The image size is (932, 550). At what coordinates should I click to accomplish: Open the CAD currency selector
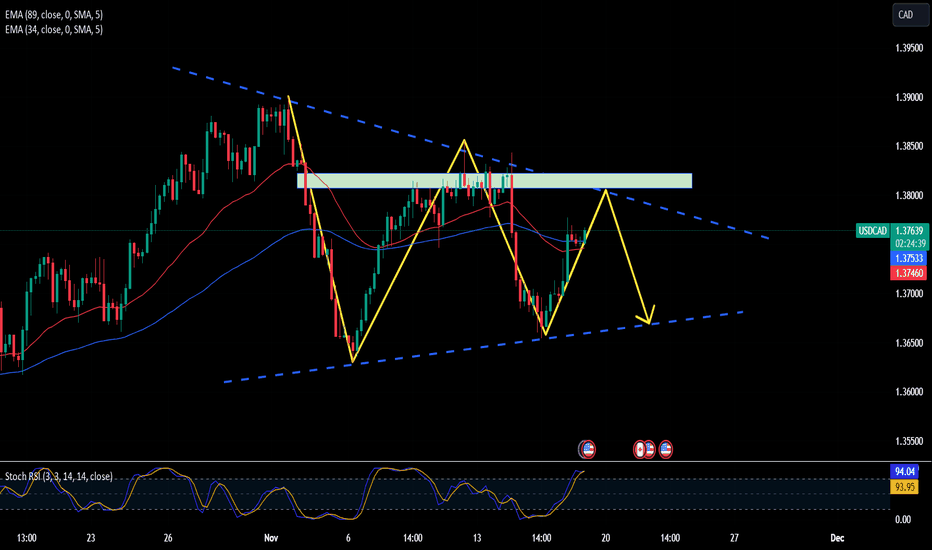910,15
